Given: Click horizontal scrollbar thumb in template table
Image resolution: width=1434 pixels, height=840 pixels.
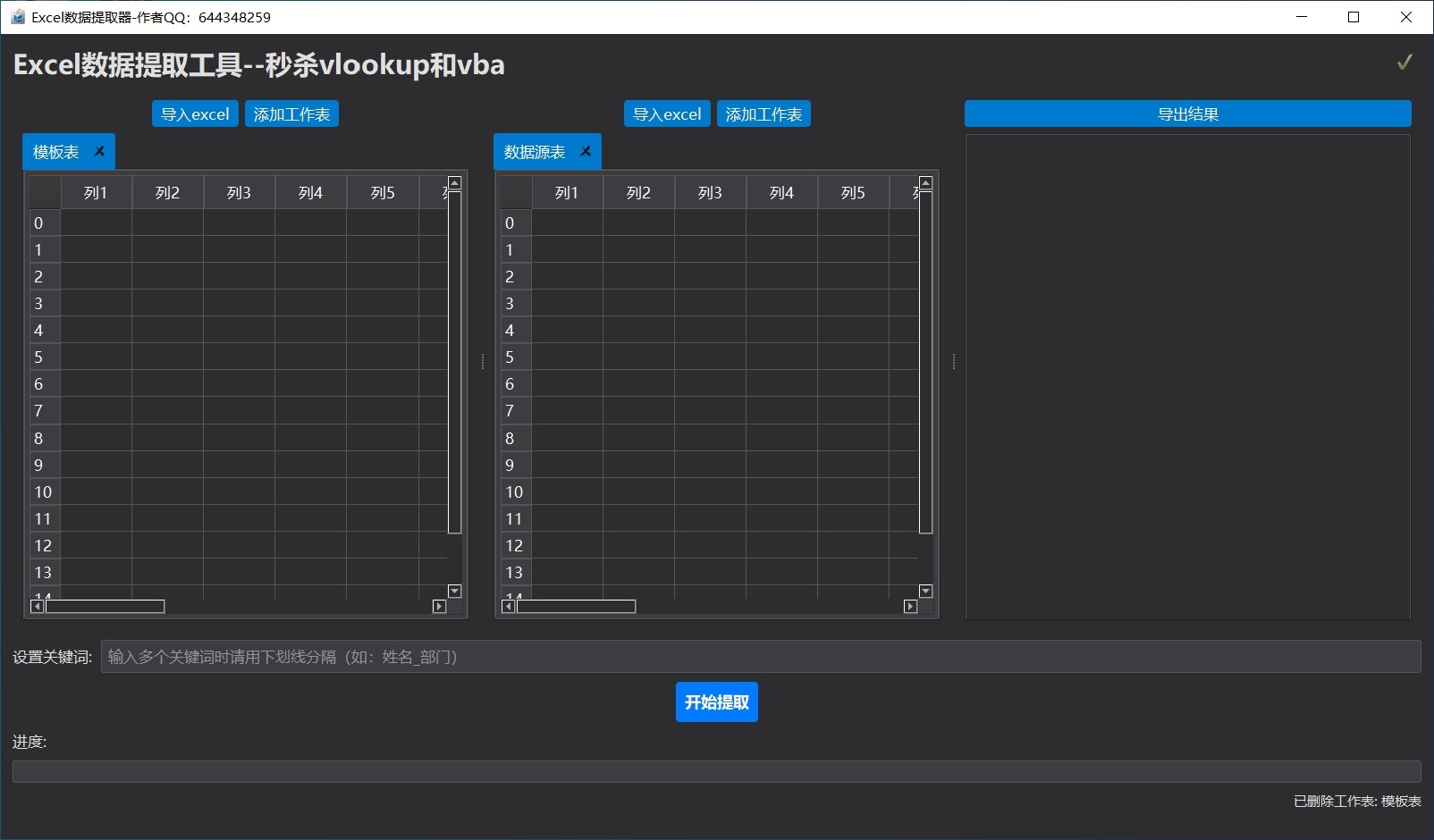Looking at the screenshot, I should click(105, 607).
